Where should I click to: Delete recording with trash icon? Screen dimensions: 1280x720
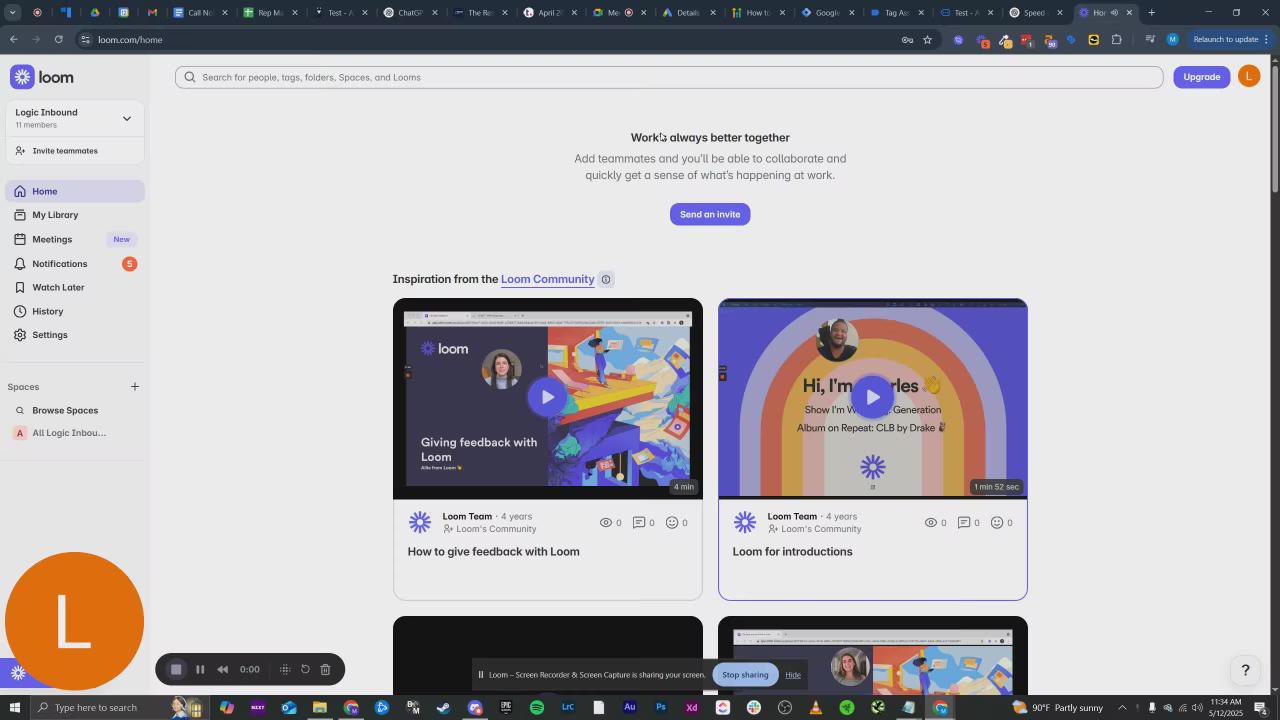[325, 670]
